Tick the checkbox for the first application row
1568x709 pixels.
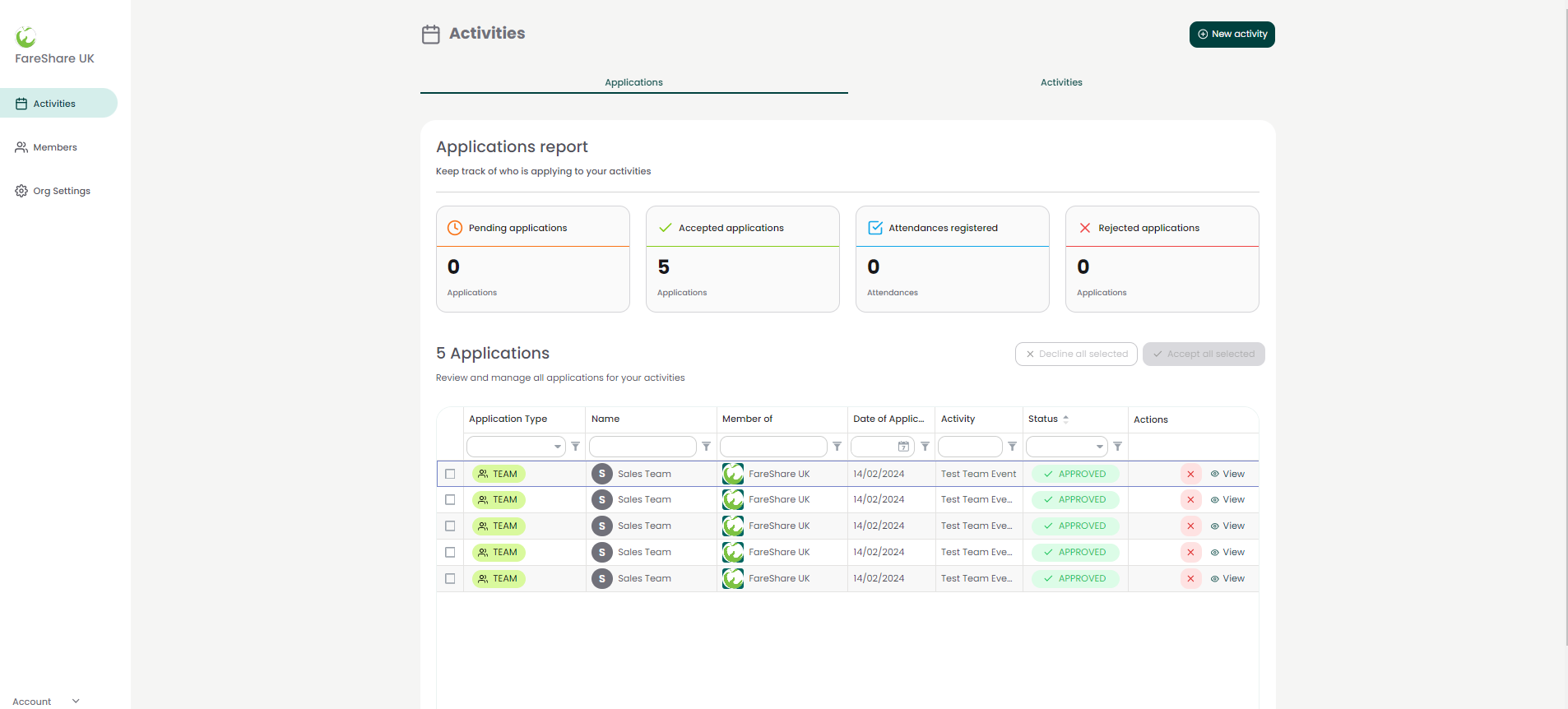click(450, 474)
